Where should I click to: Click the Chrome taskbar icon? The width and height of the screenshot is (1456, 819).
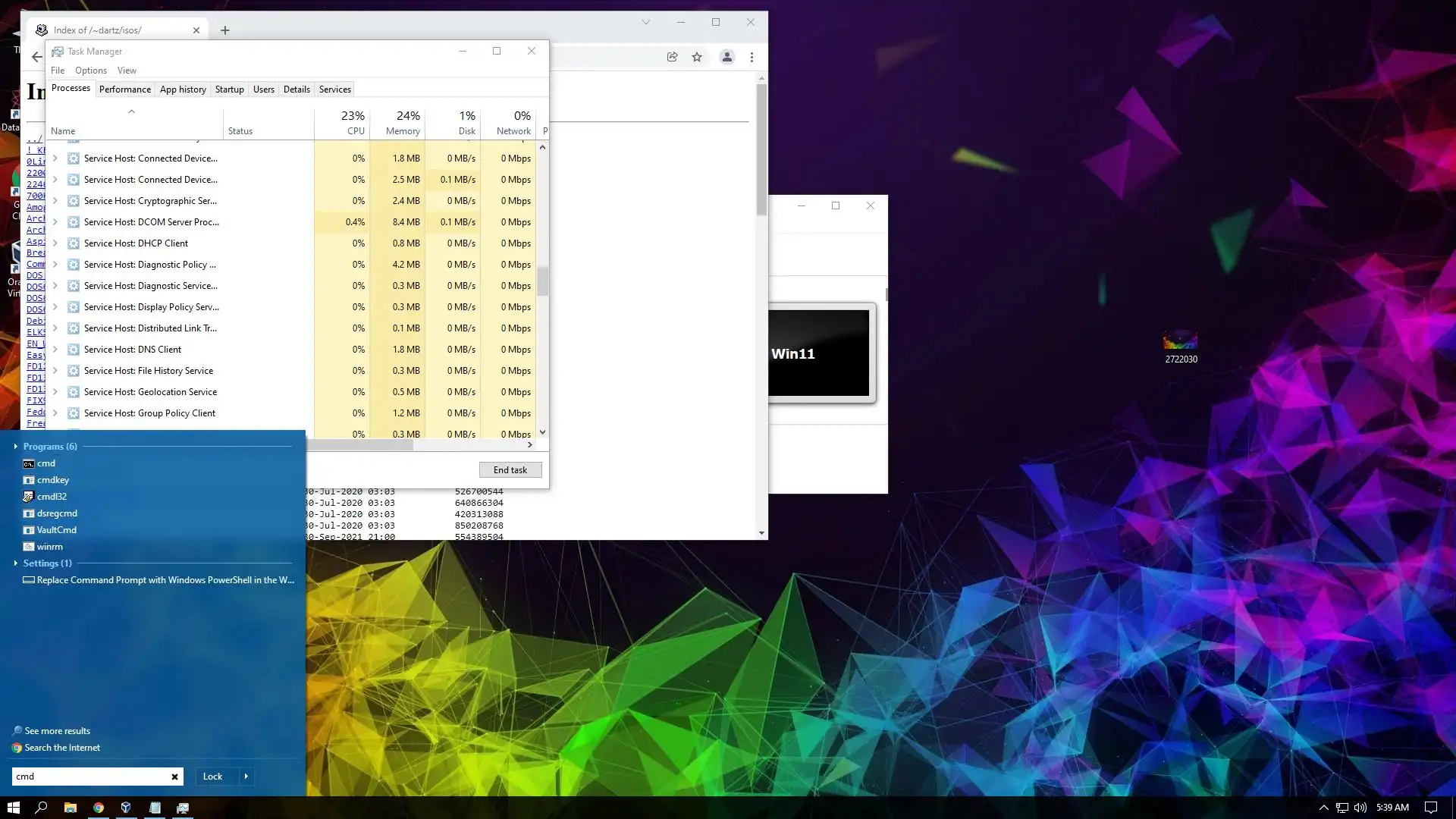(x=99, y=808)
